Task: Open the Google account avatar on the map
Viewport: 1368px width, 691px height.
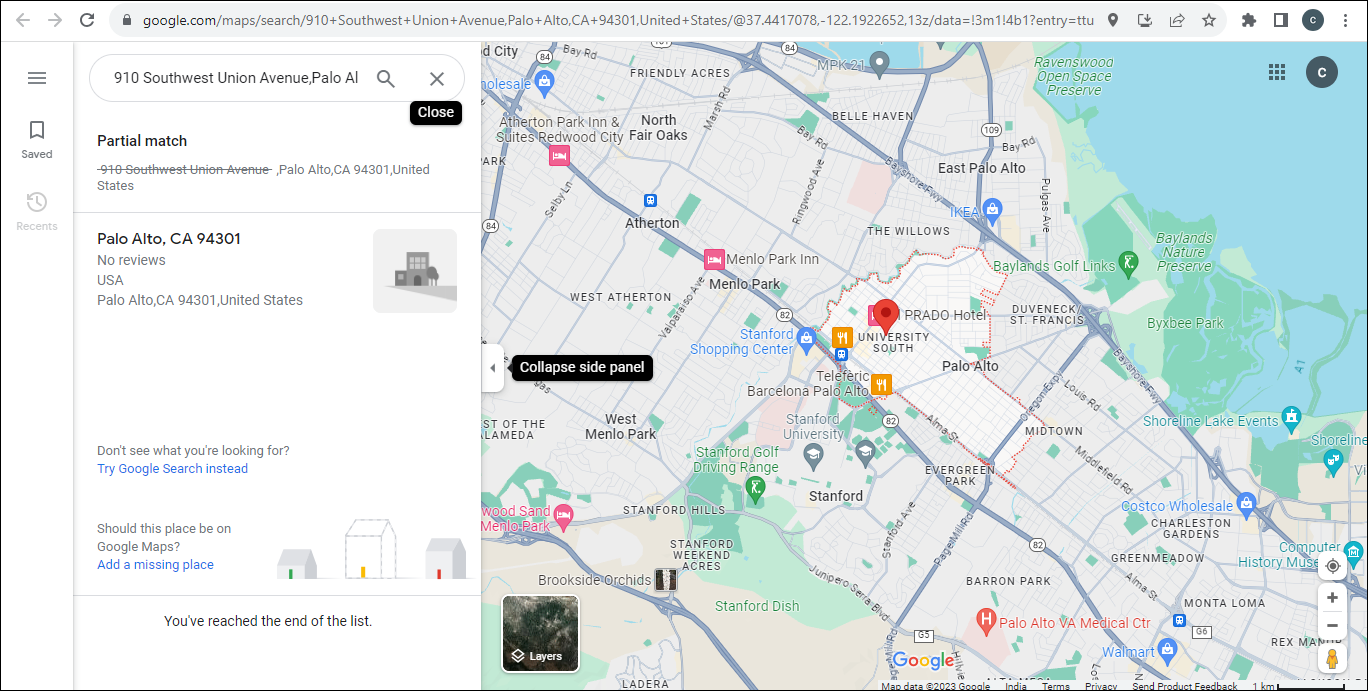Action: [x=1322, y=72]
